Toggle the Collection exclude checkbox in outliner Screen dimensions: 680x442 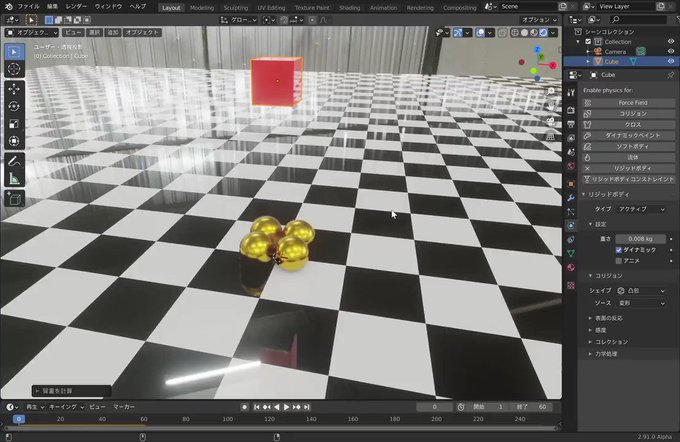point(588,42)
